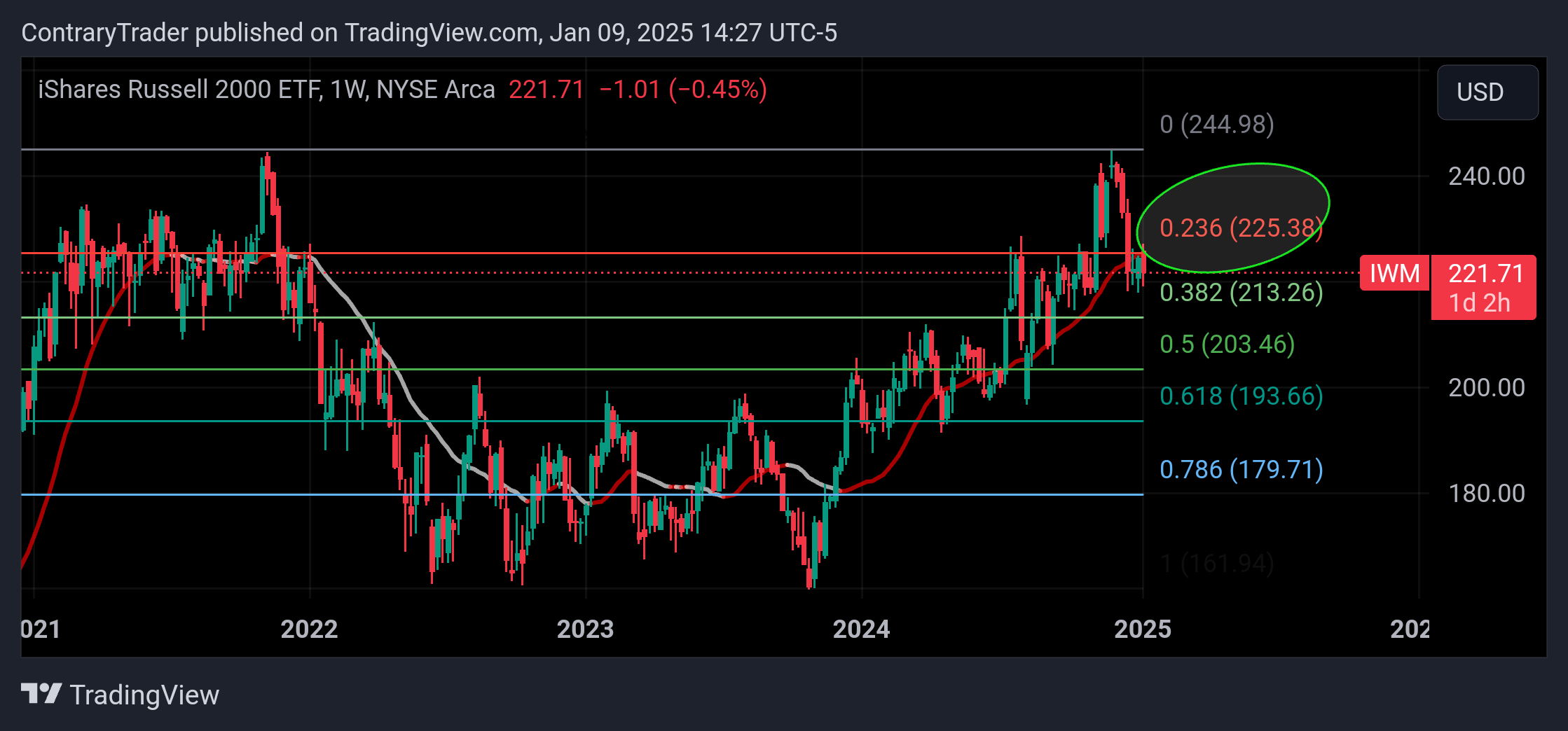Click the IWM ticker label
Viewport: 1568px width, 731px height.
click(1394, 273)
